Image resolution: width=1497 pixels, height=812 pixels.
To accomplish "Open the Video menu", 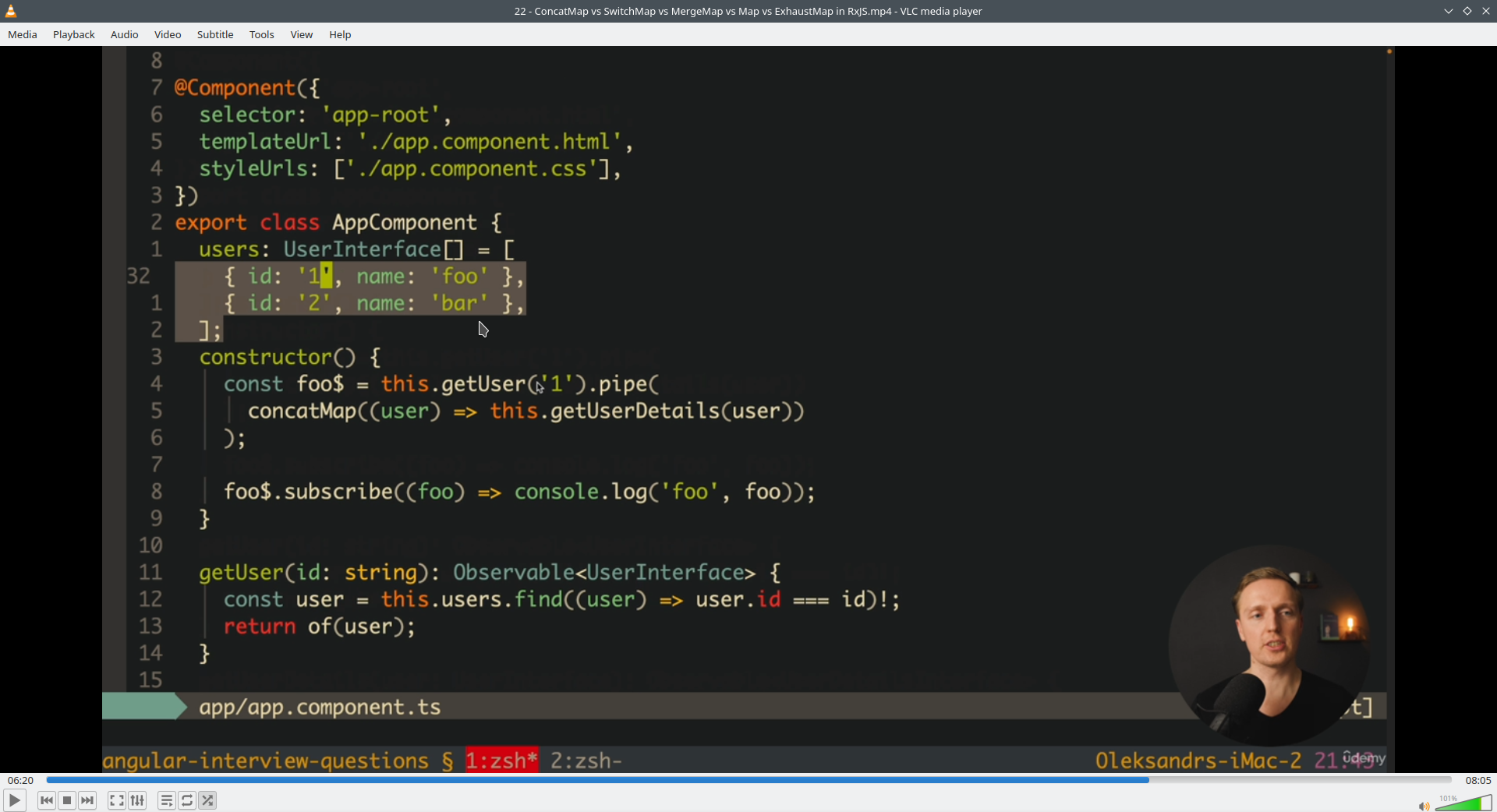I will pos(168,34).
